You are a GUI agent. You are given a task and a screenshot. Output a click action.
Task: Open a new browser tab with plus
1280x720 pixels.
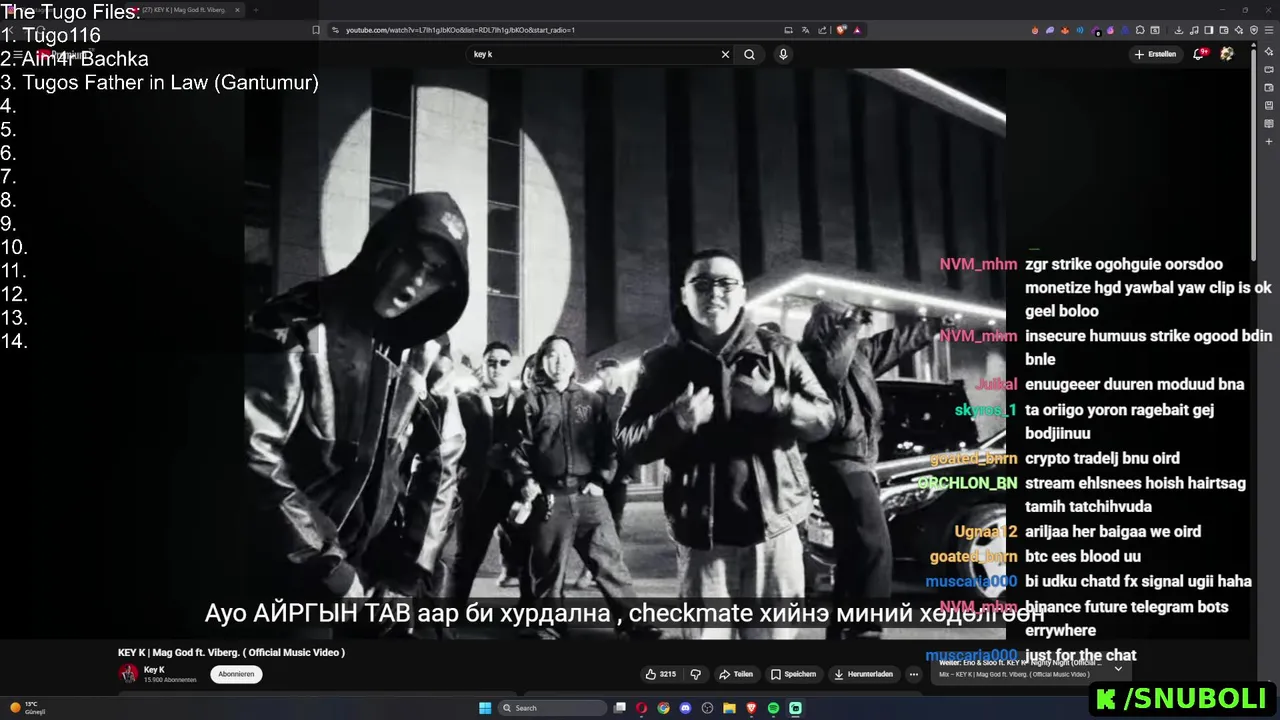pos(255,10)
